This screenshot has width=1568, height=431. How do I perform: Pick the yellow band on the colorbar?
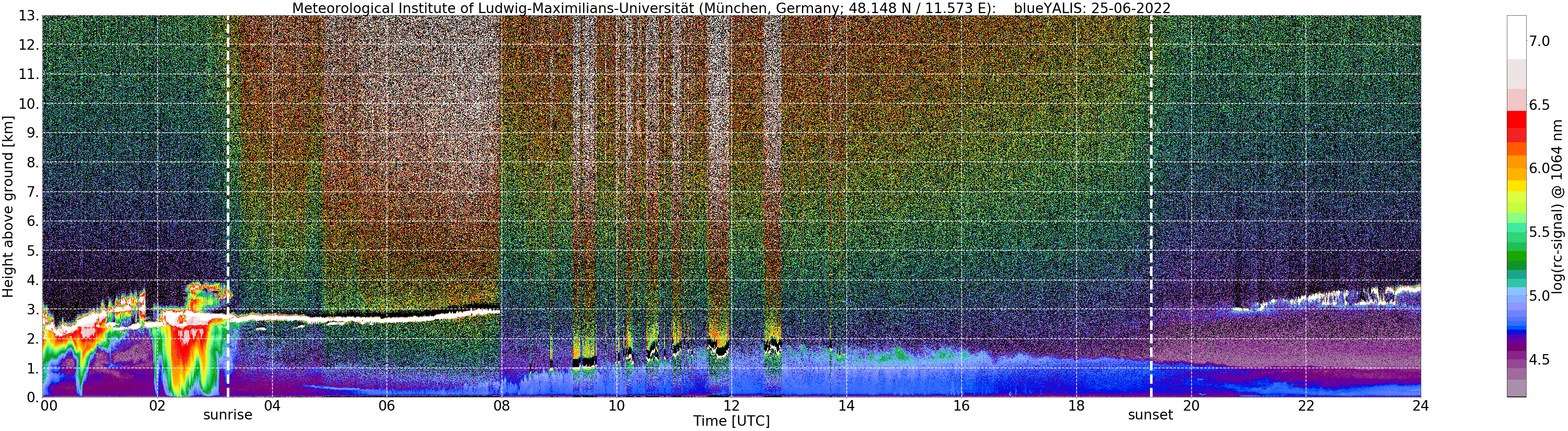click(1516, 186)
